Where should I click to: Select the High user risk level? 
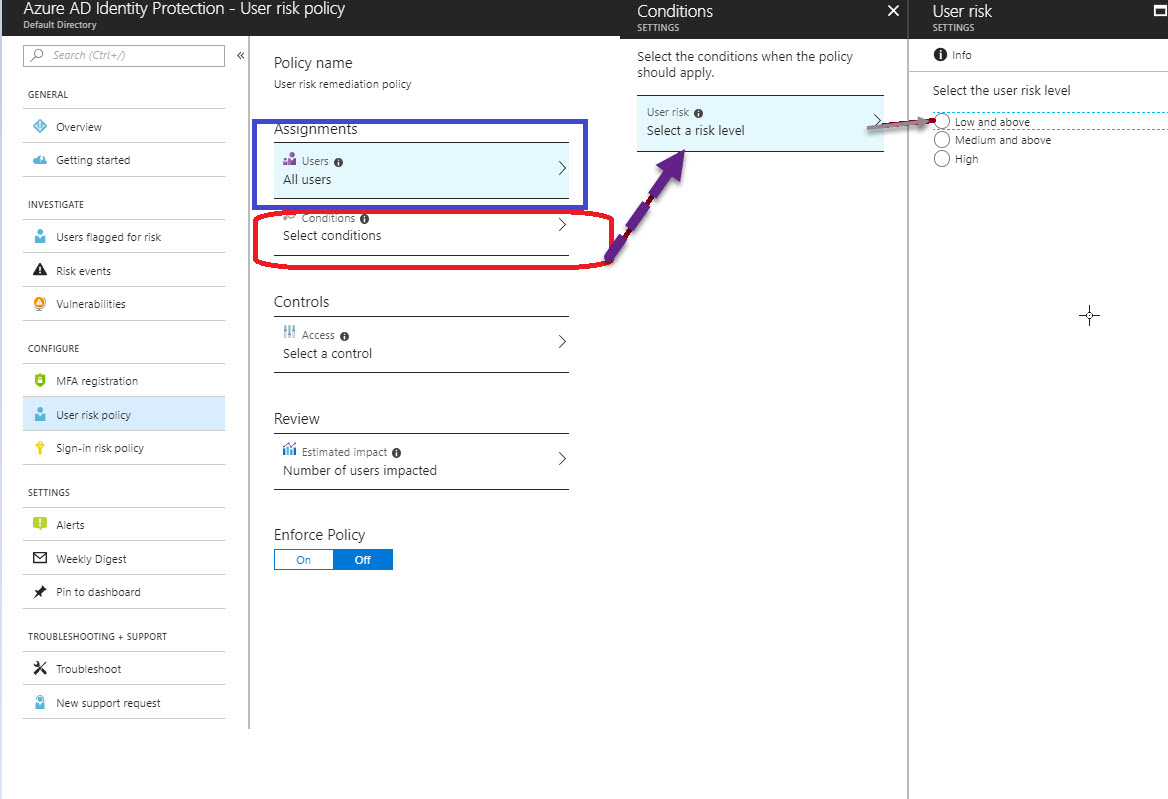click(941, 158)
